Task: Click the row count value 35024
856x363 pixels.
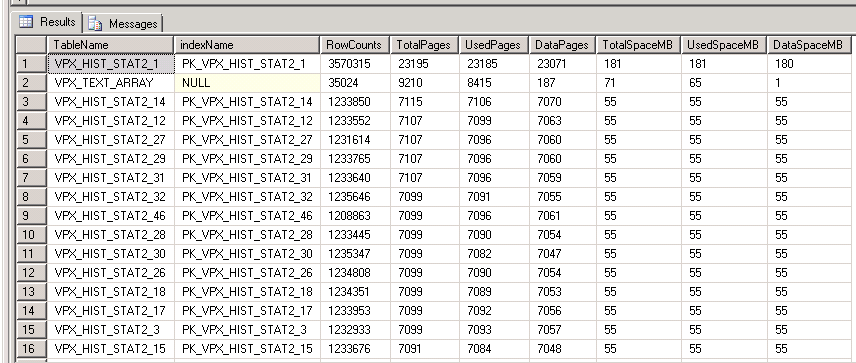Action: click(355, 83)
